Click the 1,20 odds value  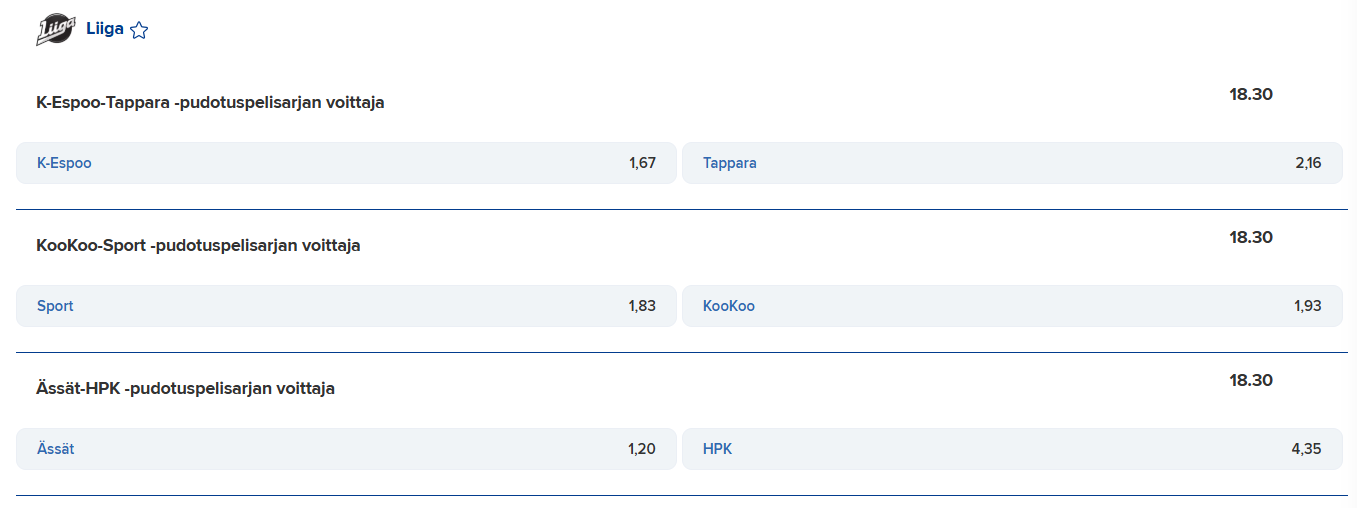(x=642, y=449)
